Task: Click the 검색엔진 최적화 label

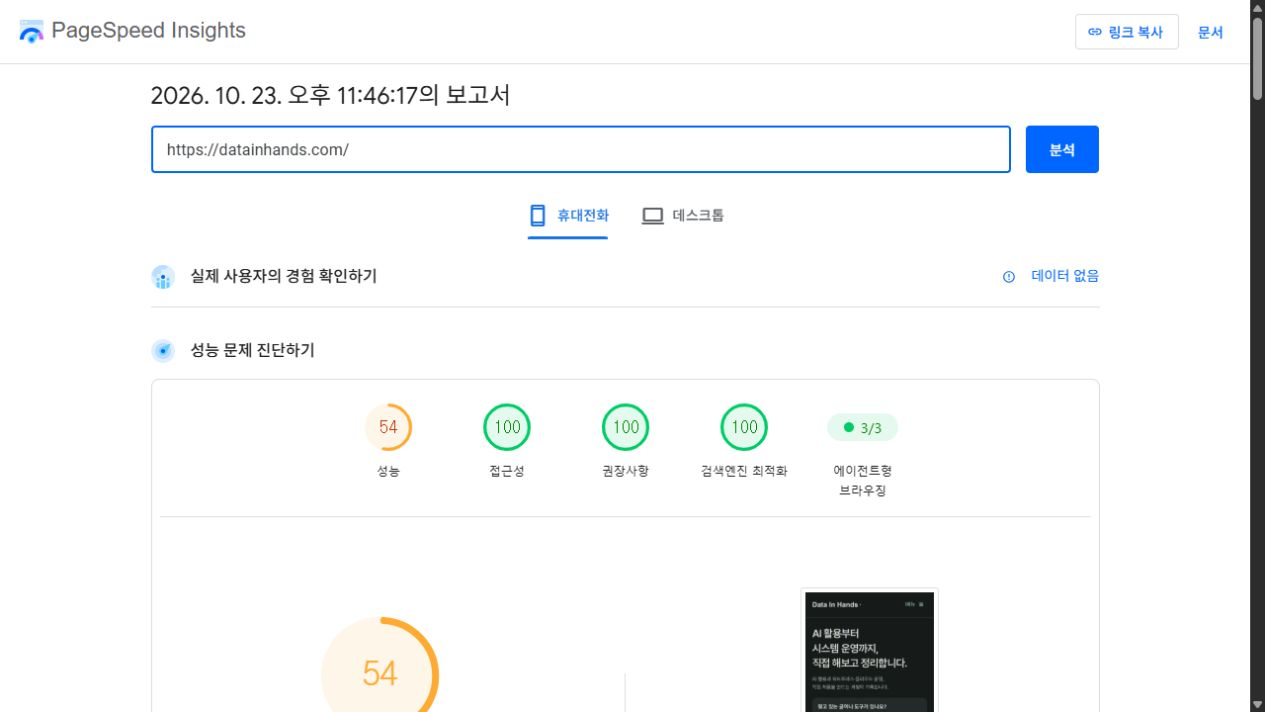Action: click(744, 471)
